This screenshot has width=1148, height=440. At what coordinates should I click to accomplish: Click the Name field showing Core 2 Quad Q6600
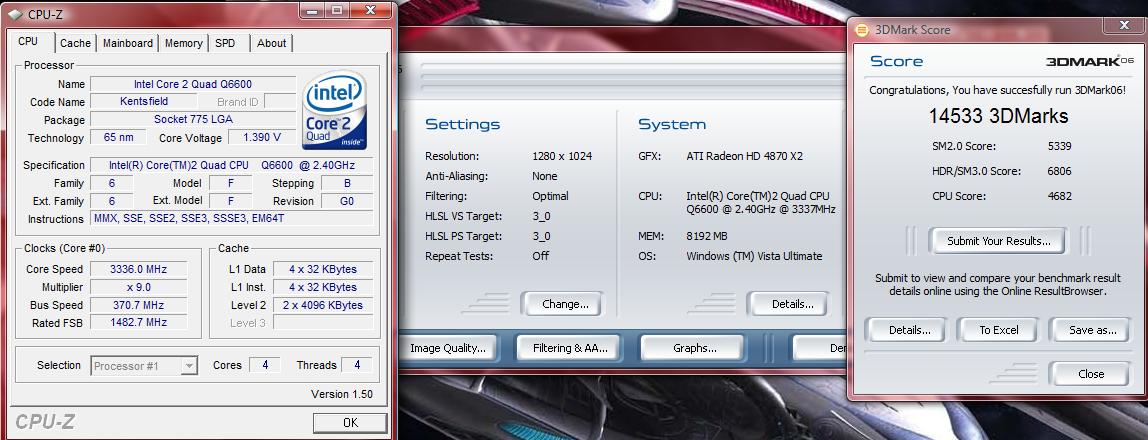pos(193,84)
